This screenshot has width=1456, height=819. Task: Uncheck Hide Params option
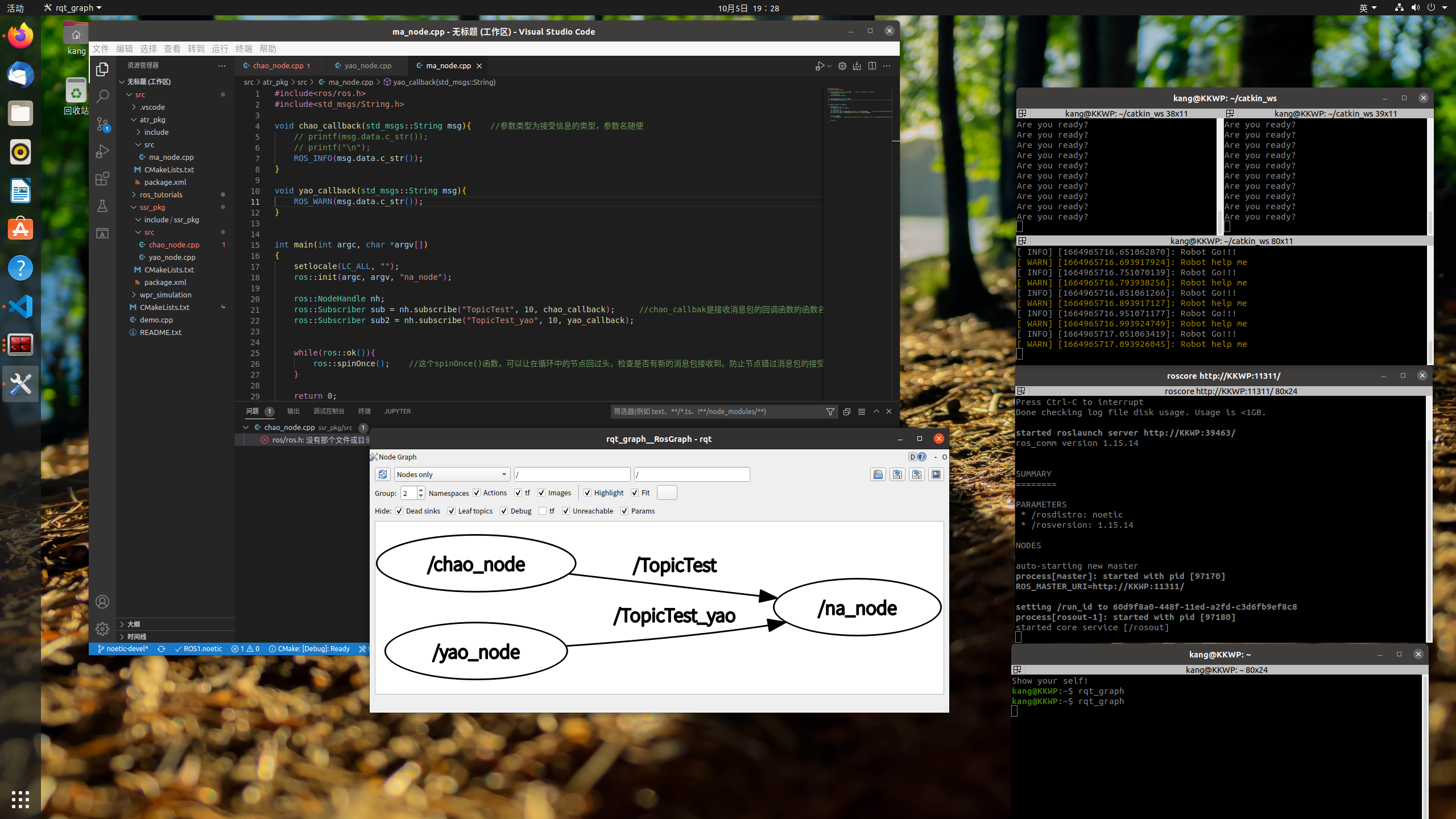pyautogui.click(x=624, y=511)
